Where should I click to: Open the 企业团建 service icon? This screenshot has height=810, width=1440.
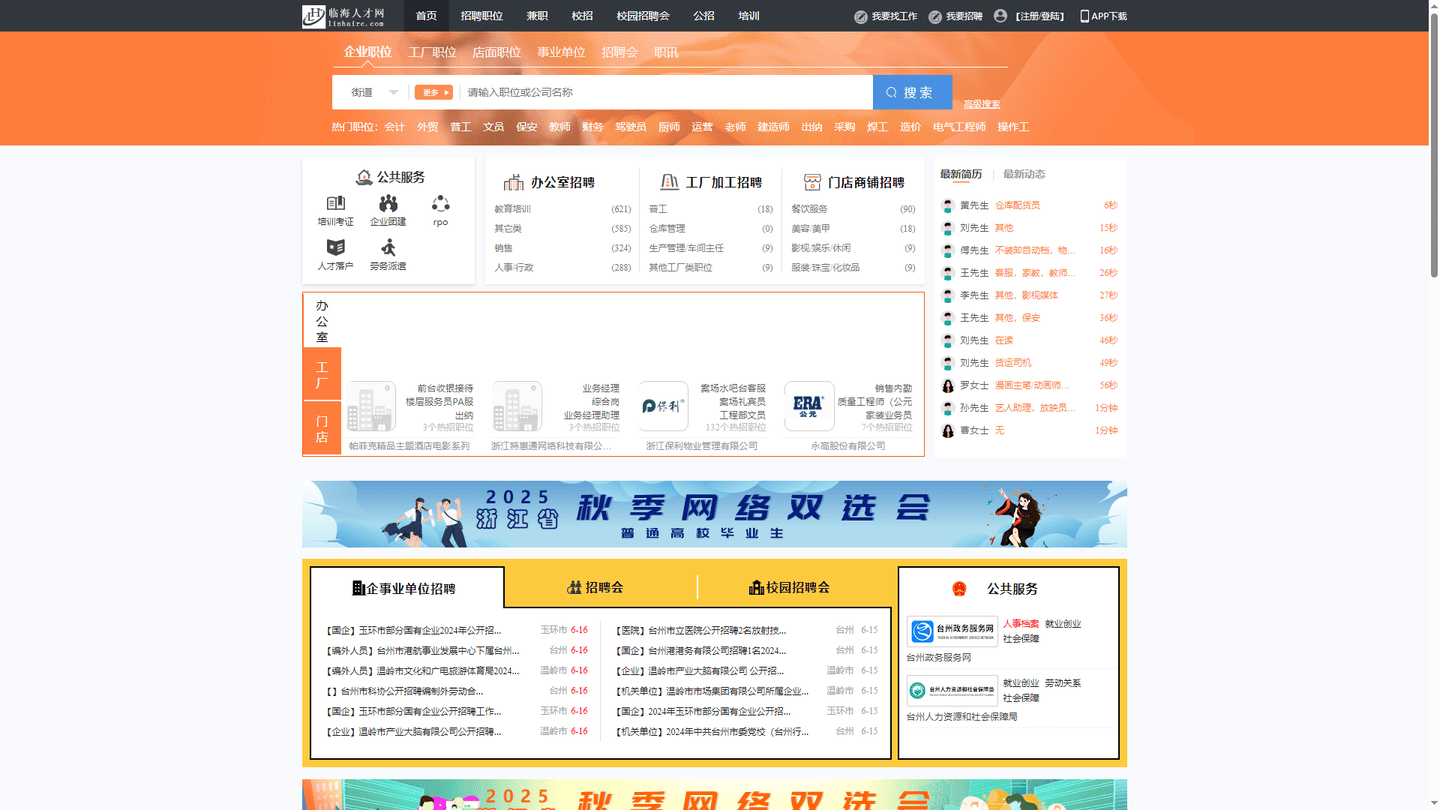point(388,204)
